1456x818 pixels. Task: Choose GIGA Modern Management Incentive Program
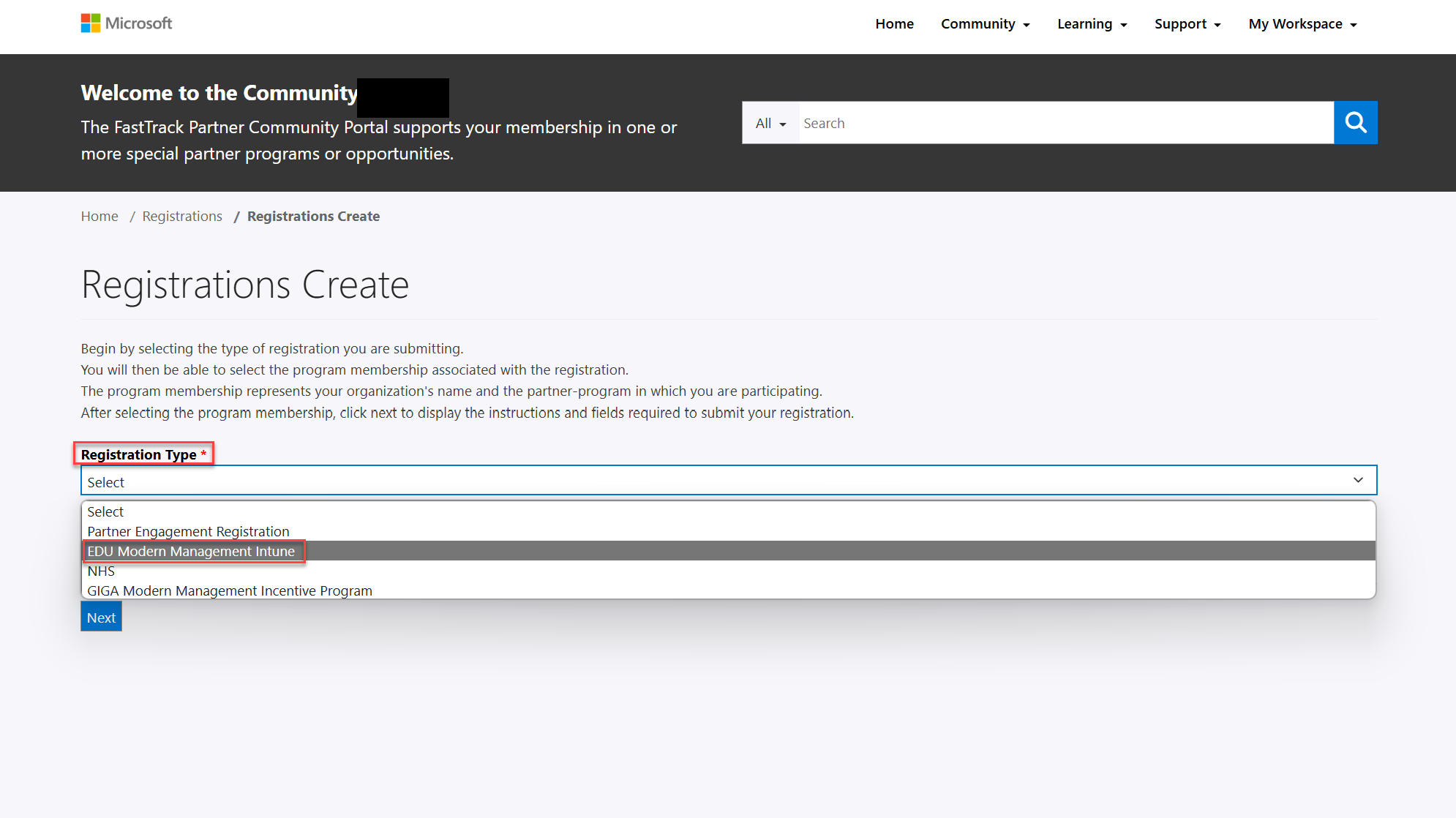(729, 590)
